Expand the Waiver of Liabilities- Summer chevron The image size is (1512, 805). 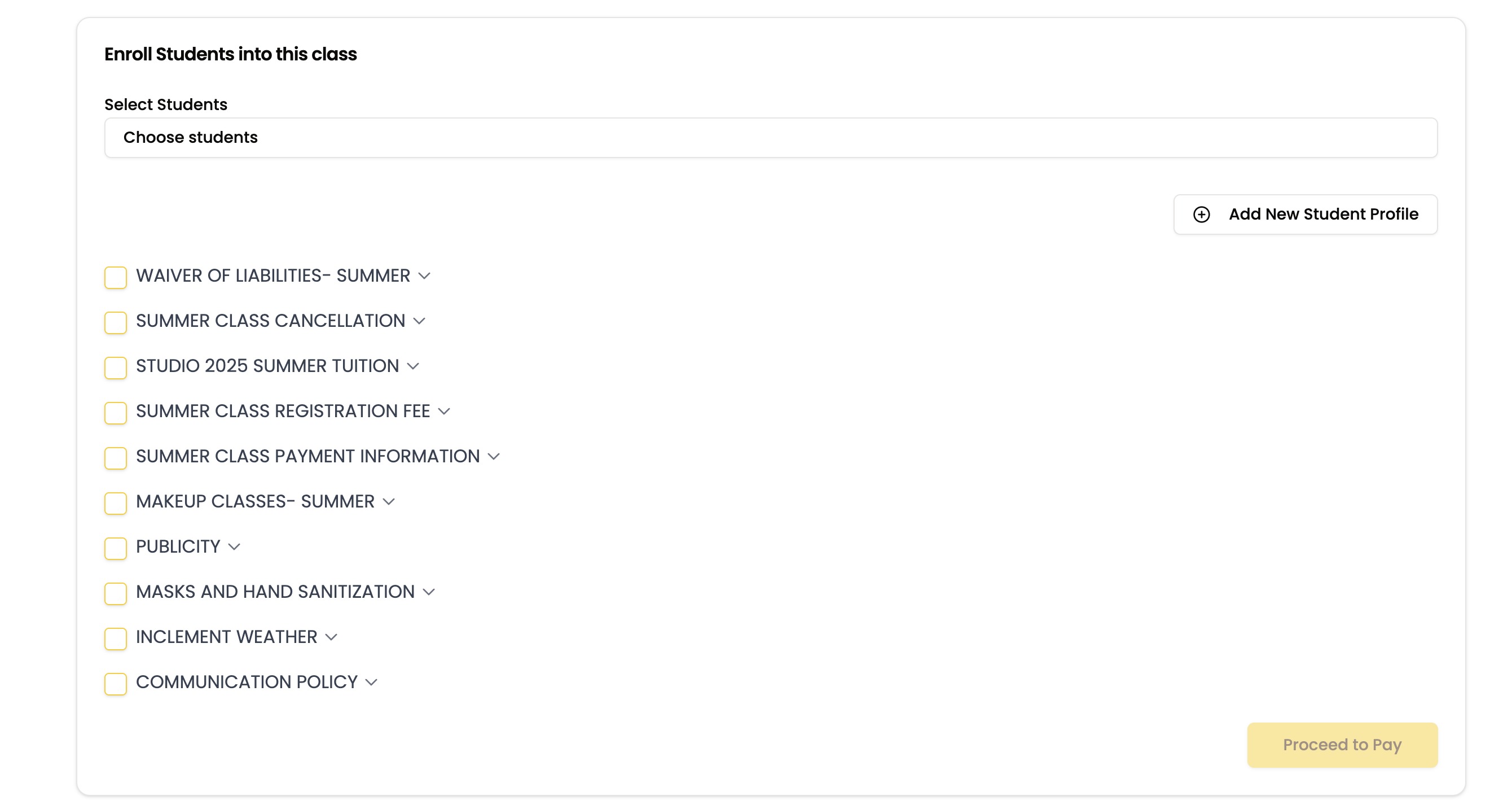424,276
